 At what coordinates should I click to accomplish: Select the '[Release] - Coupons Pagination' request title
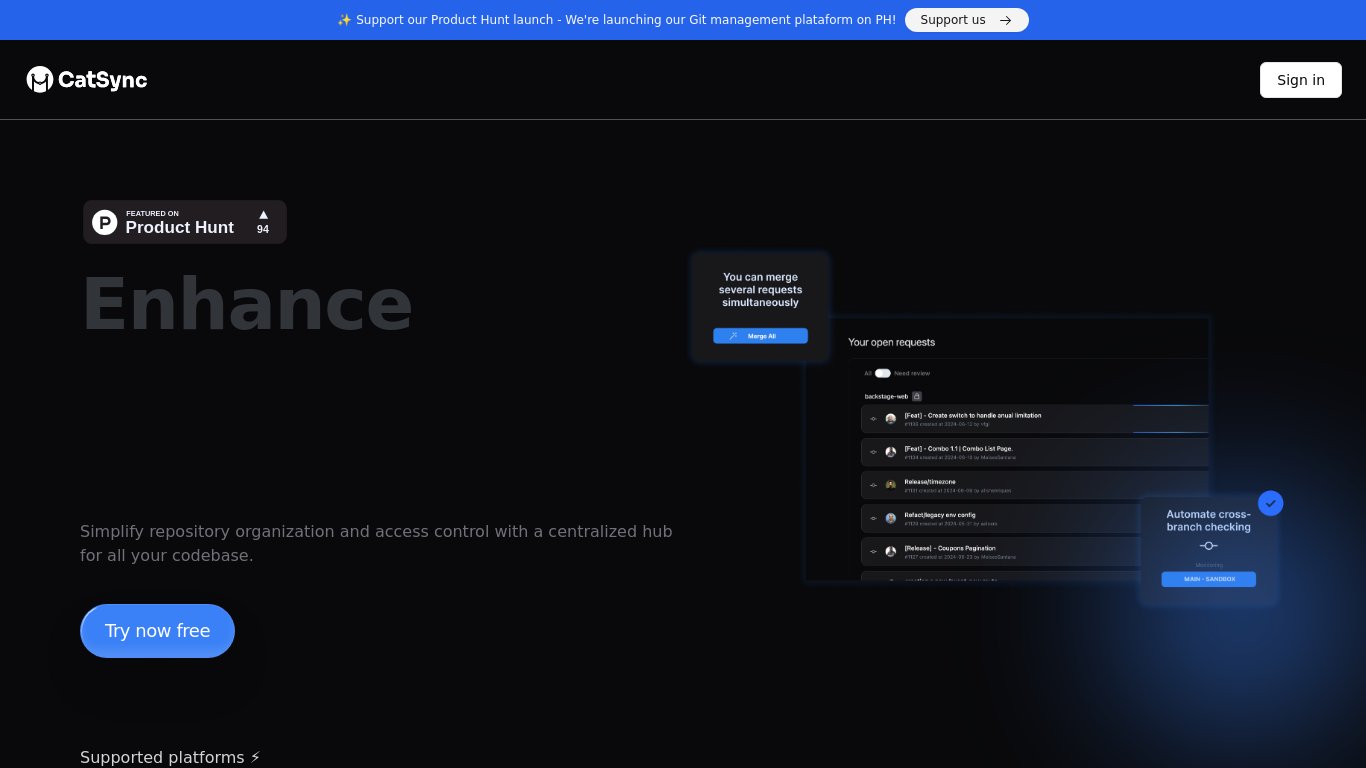click(x=950, y=548)
